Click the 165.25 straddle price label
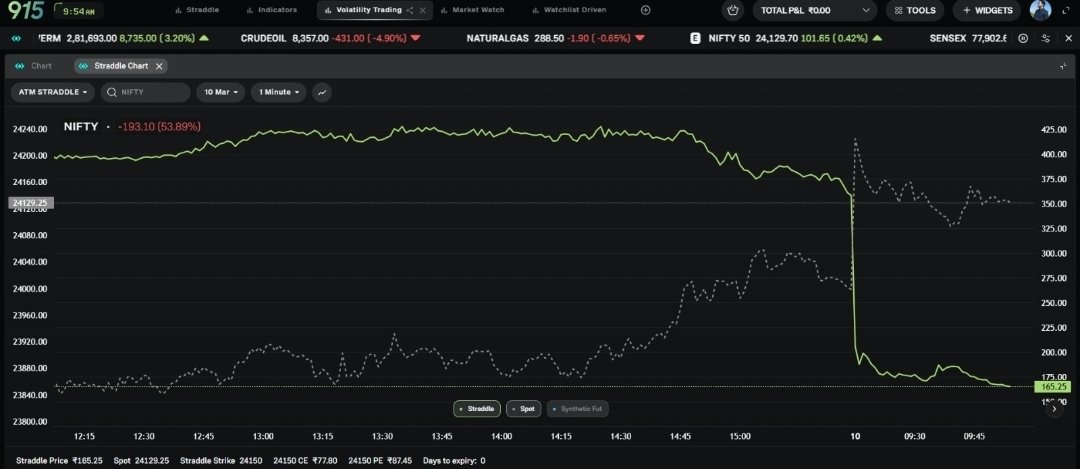The width and height of the screenshot is (1080, 469). (x=1052, y=387)
